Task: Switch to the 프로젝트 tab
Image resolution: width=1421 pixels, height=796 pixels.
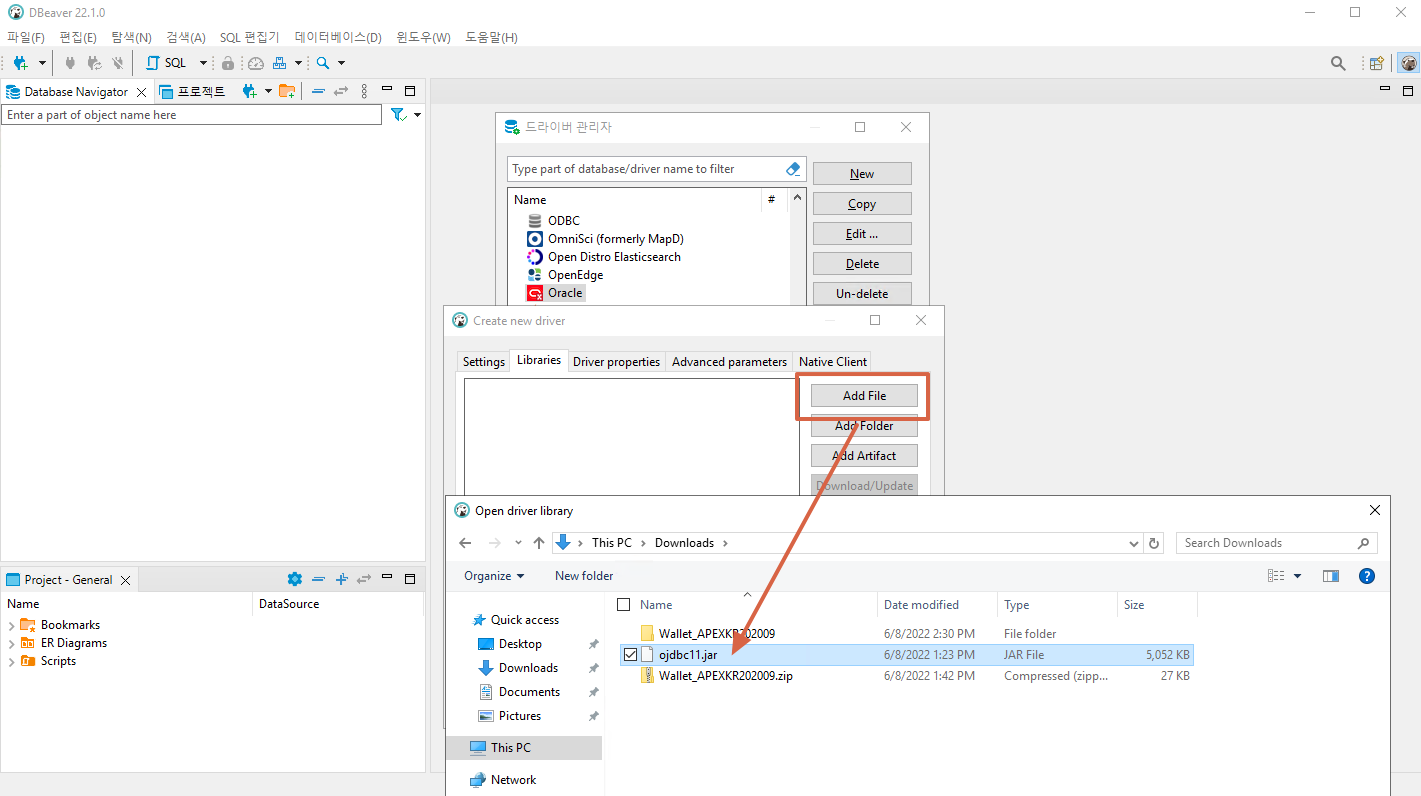Action: pyautogui.click(x=192, y=91)
